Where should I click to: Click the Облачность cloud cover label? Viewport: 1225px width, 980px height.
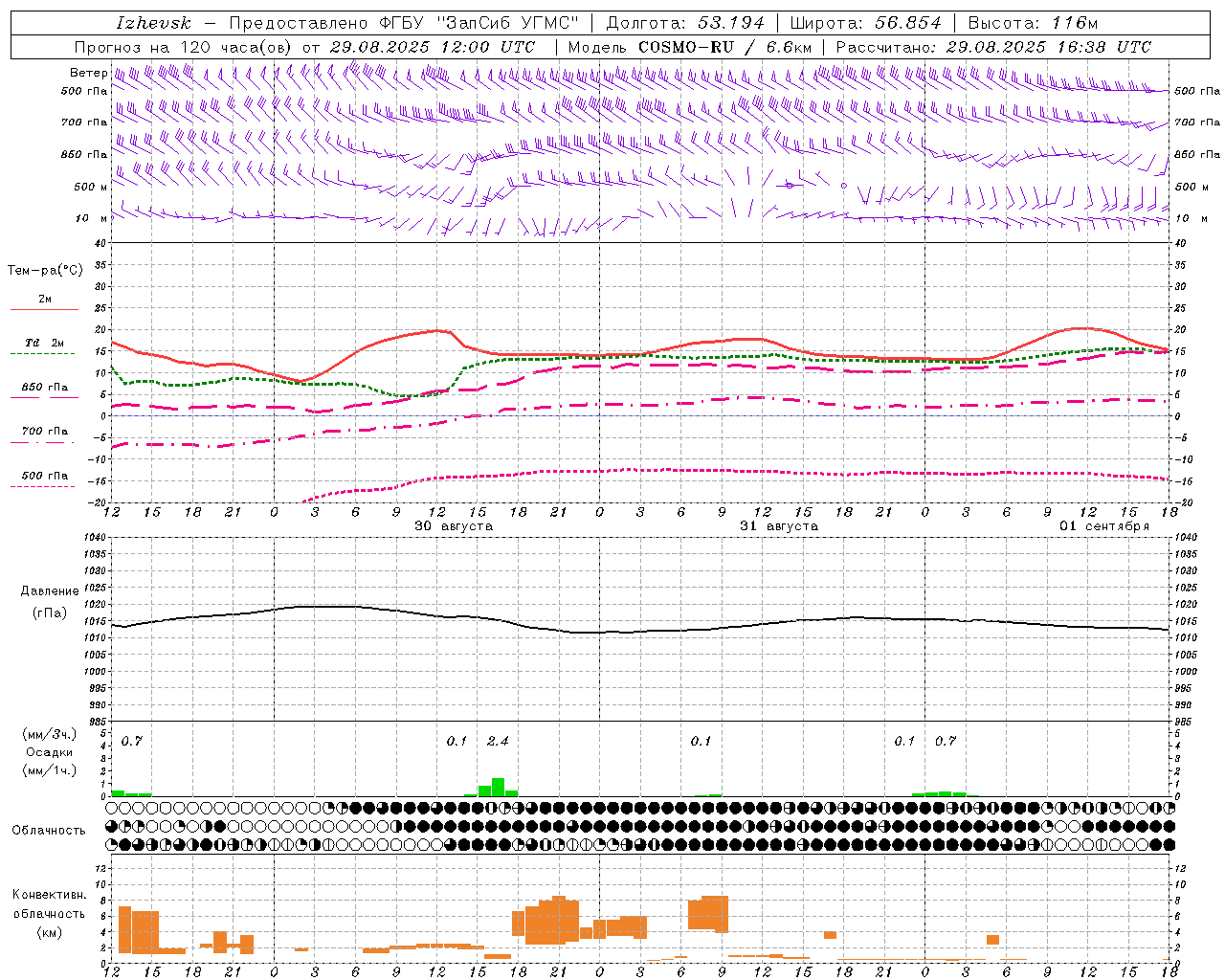point(49,831)
